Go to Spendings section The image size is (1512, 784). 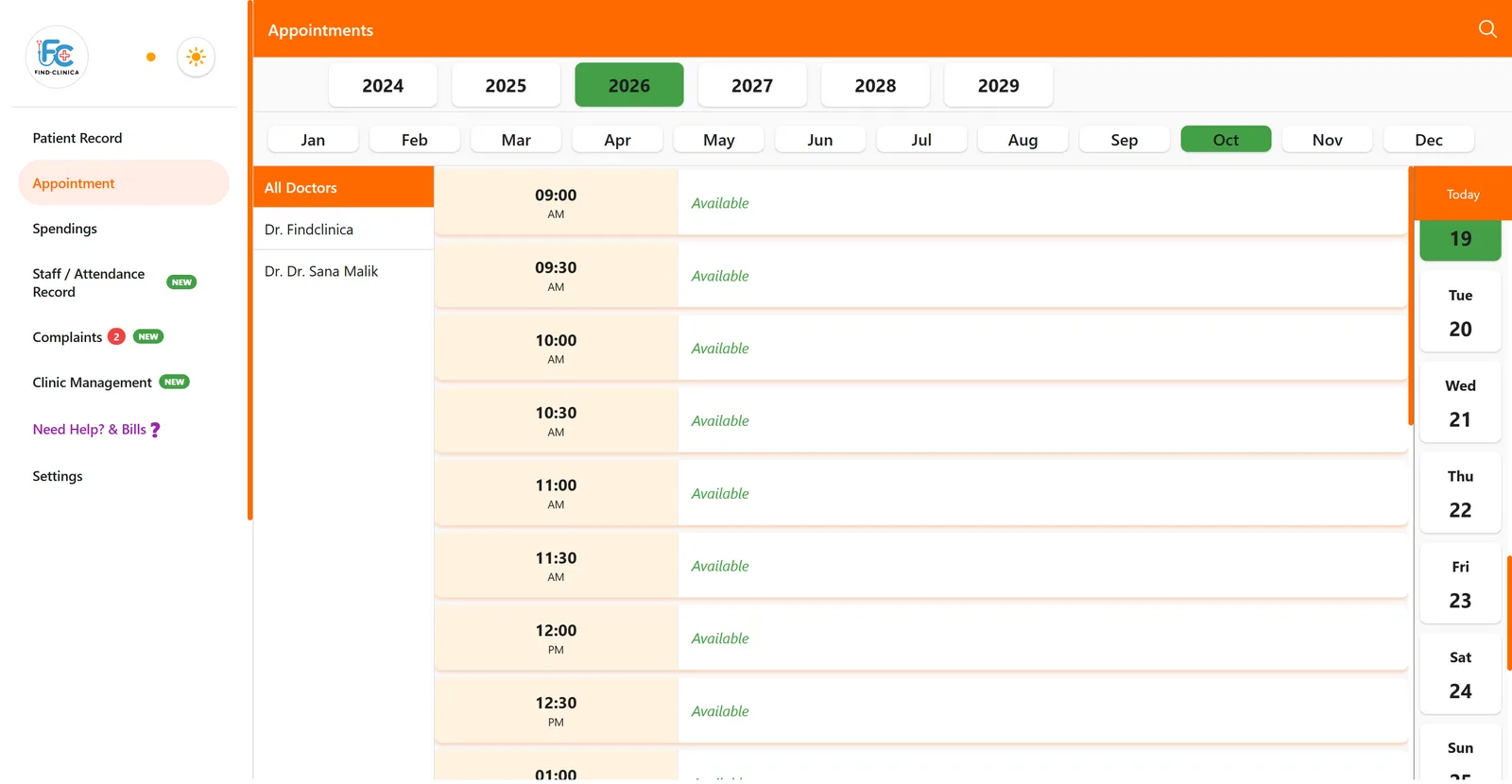pos(64,229)
